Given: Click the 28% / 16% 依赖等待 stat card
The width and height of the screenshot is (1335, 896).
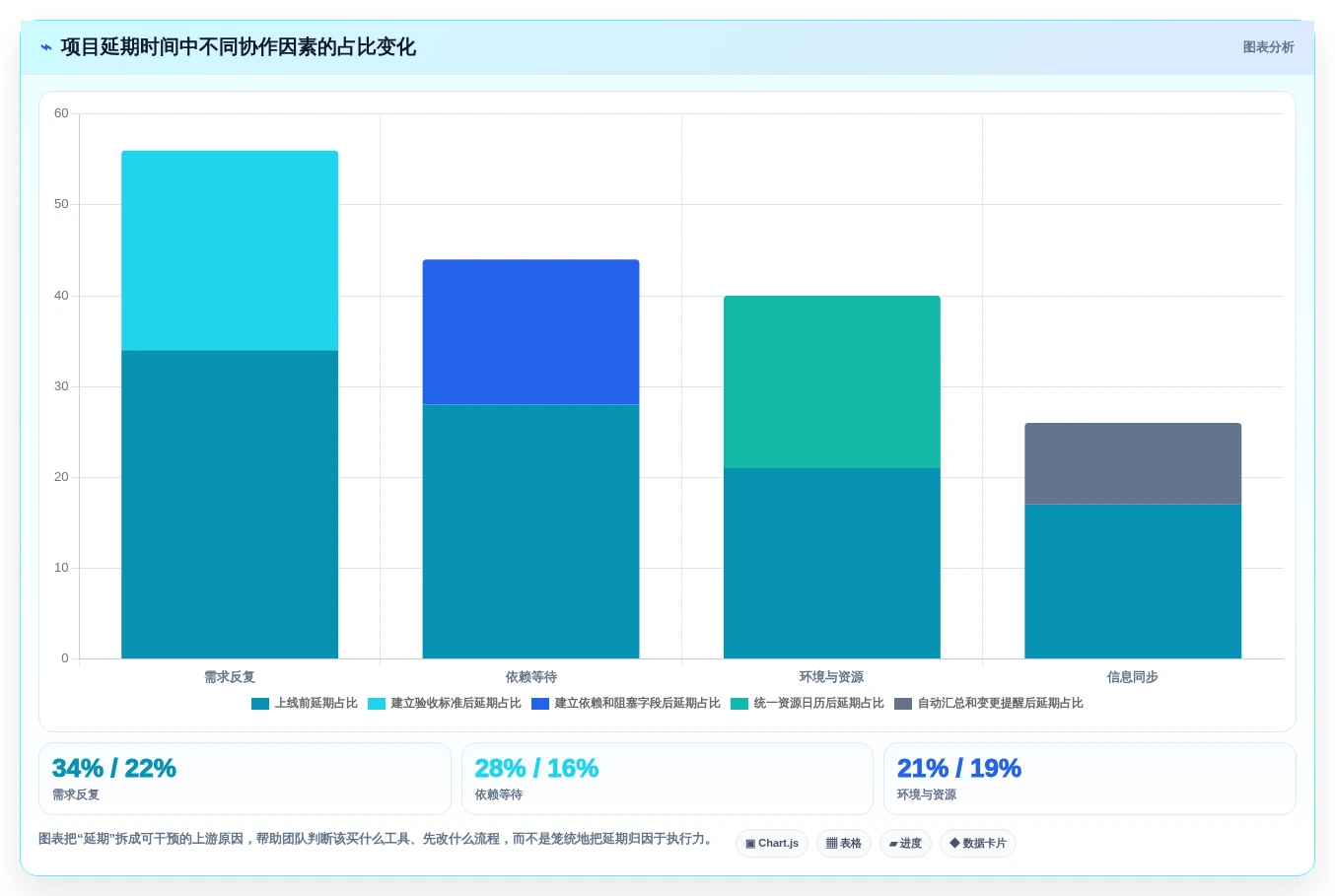Looking at the screenshot, I should pyautogui.click(x=667, y=779).
